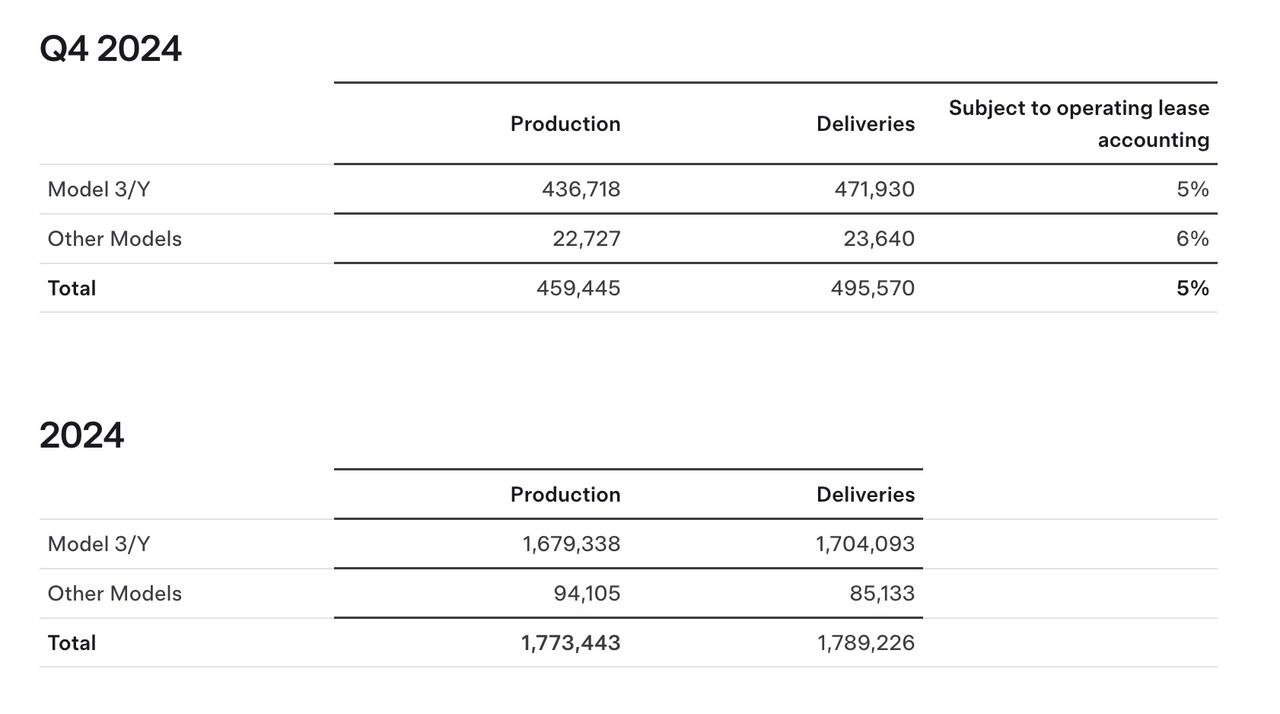
Task: Select the Other Models label in the Q4 table
Action: pyautogui.click(x=114, y=239)
